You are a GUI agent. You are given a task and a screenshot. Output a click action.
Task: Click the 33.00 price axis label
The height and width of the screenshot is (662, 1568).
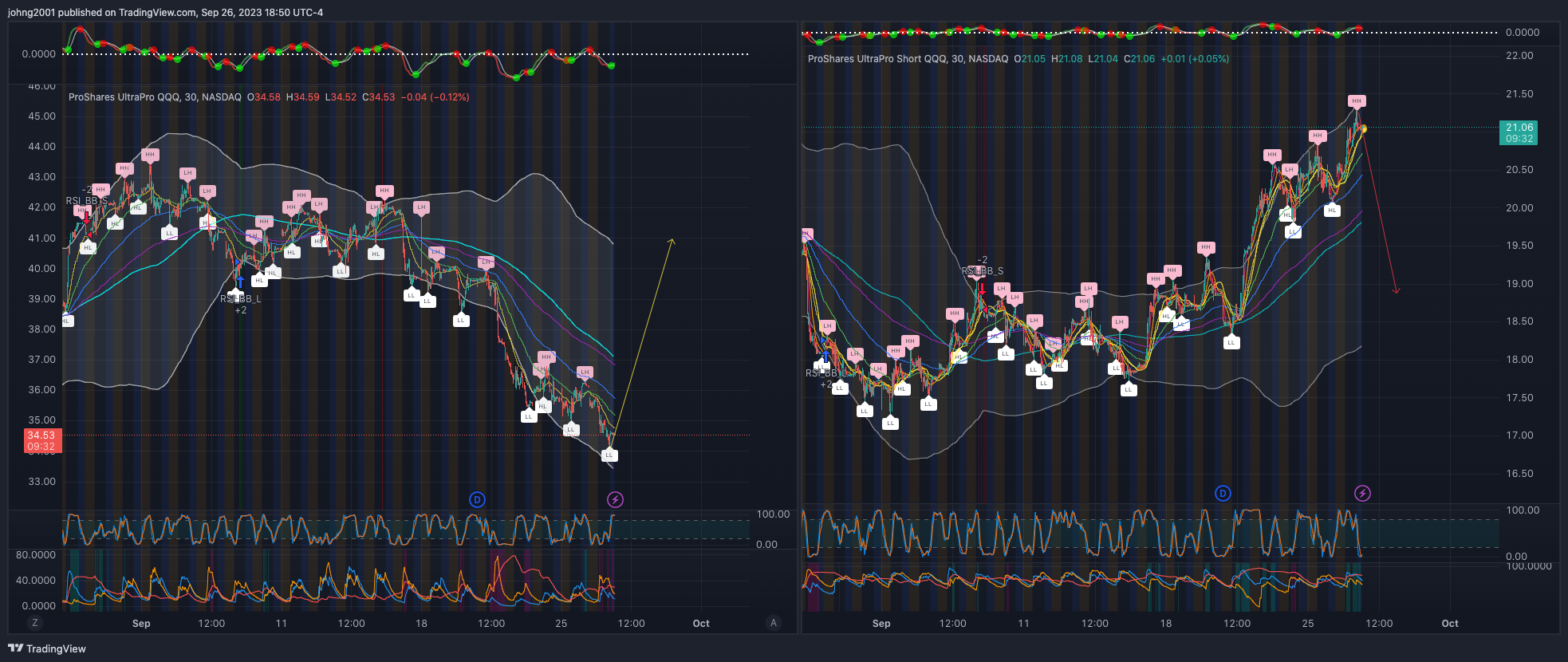pos(42,482)
